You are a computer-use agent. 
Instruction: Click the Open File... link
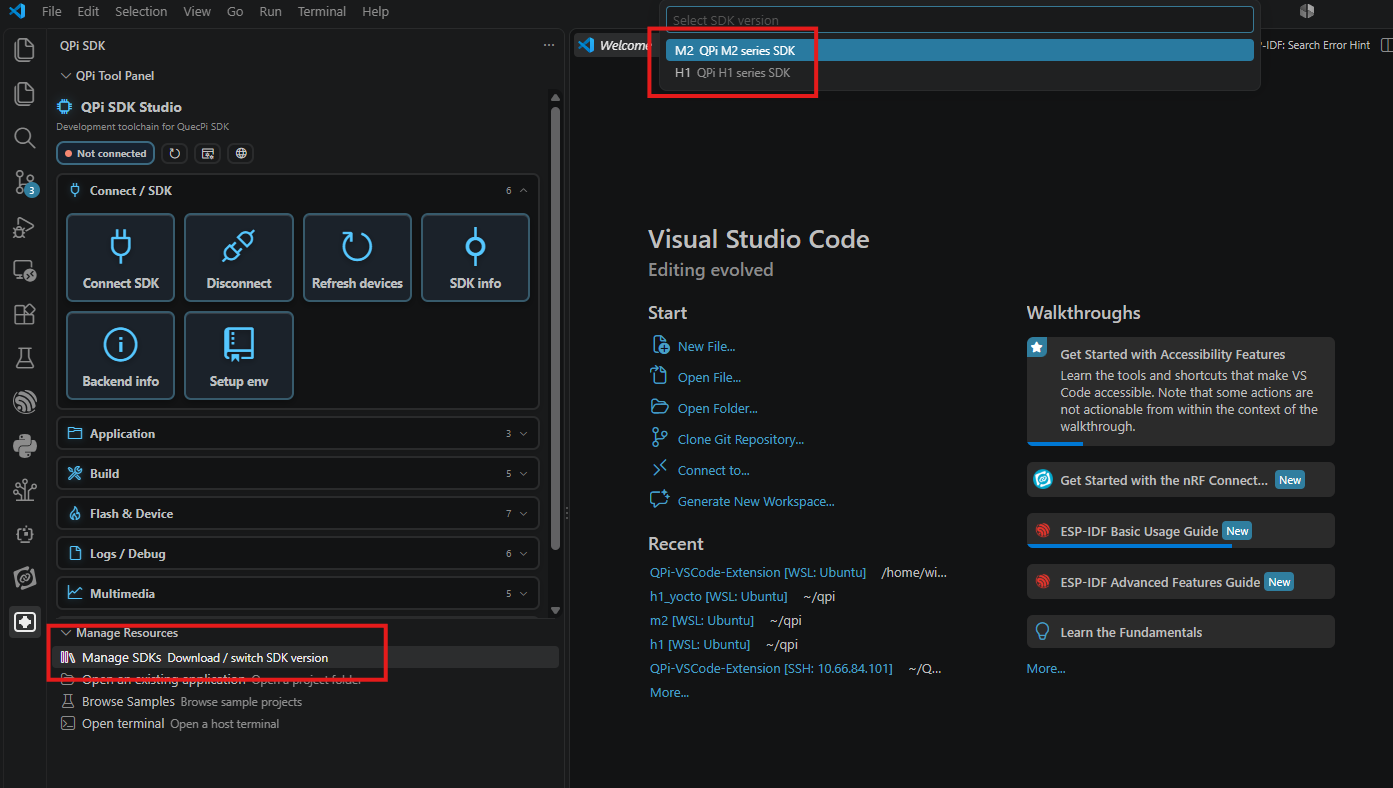709,378
